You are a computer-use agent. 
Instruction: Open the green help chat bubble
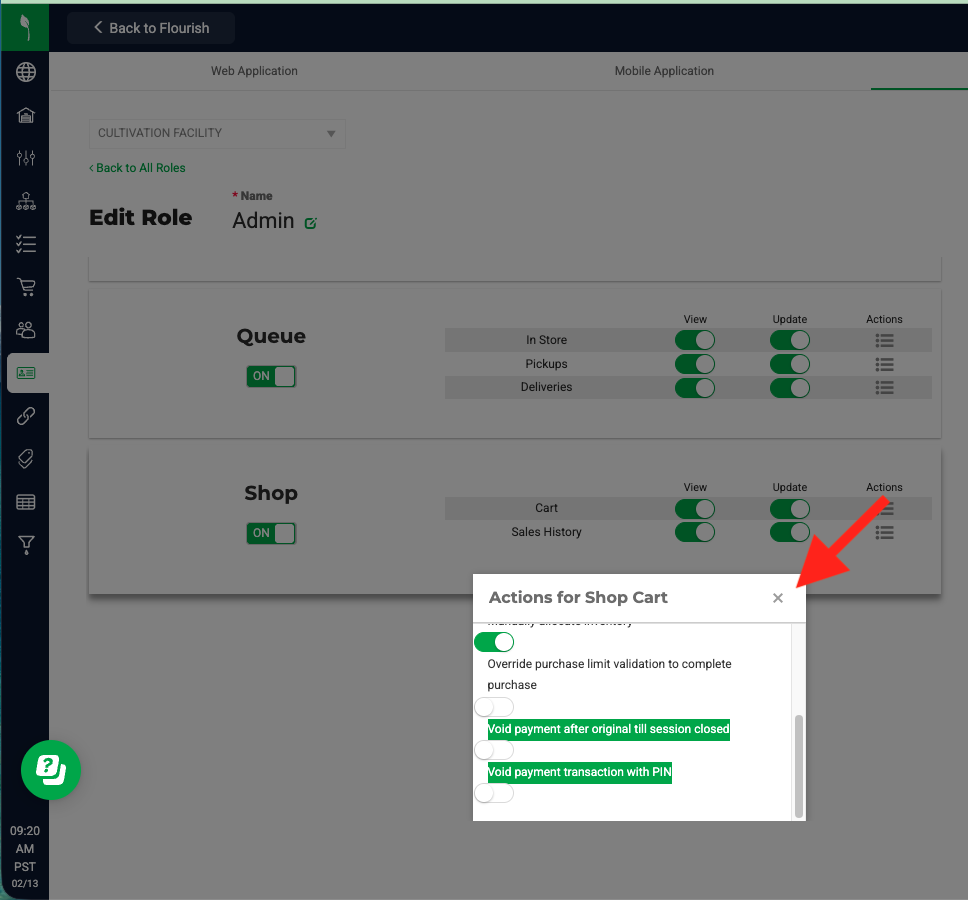point(51,770)
